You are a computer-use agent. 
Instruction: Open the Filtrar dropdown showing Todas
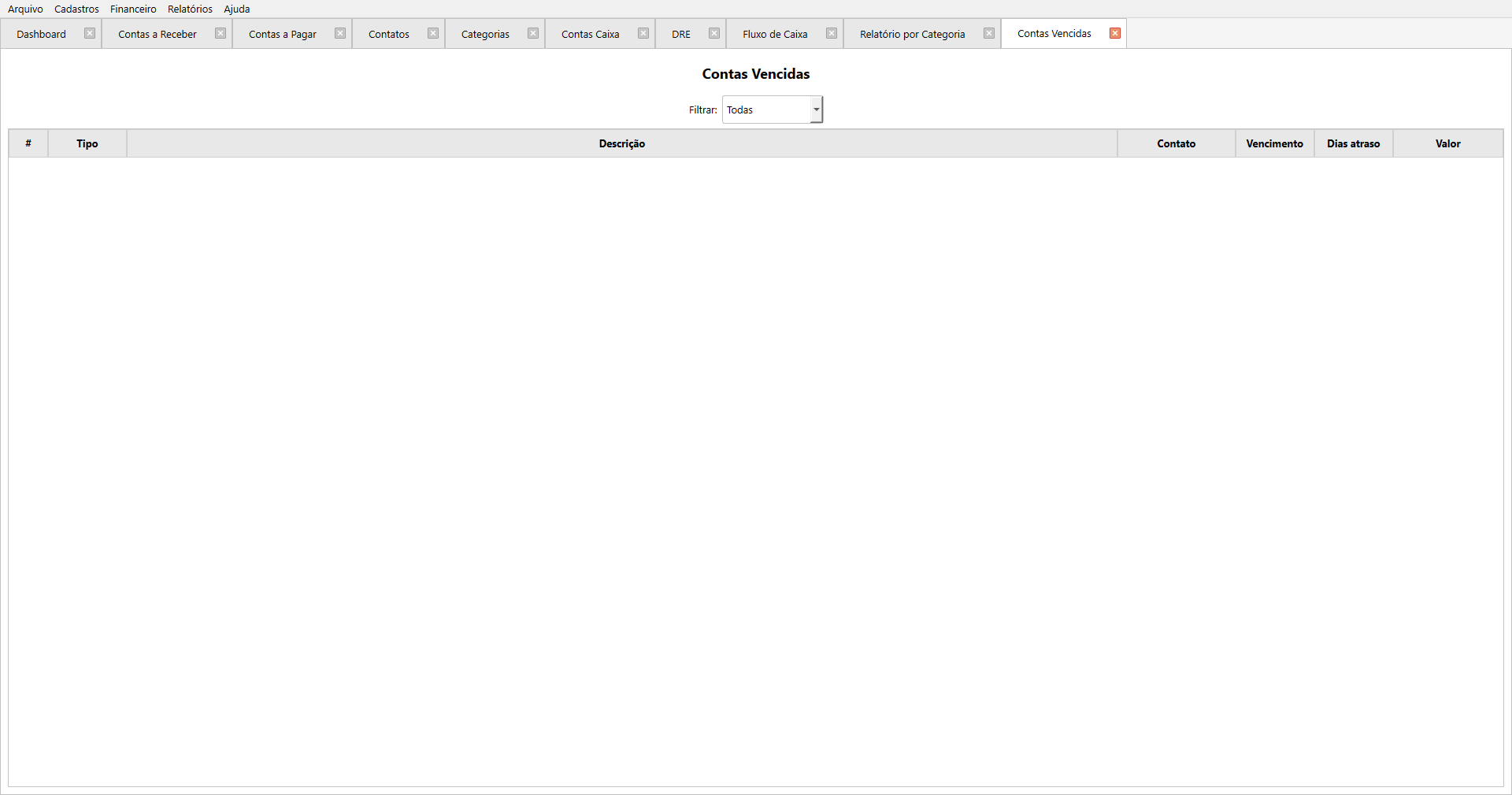coord(772,110)
